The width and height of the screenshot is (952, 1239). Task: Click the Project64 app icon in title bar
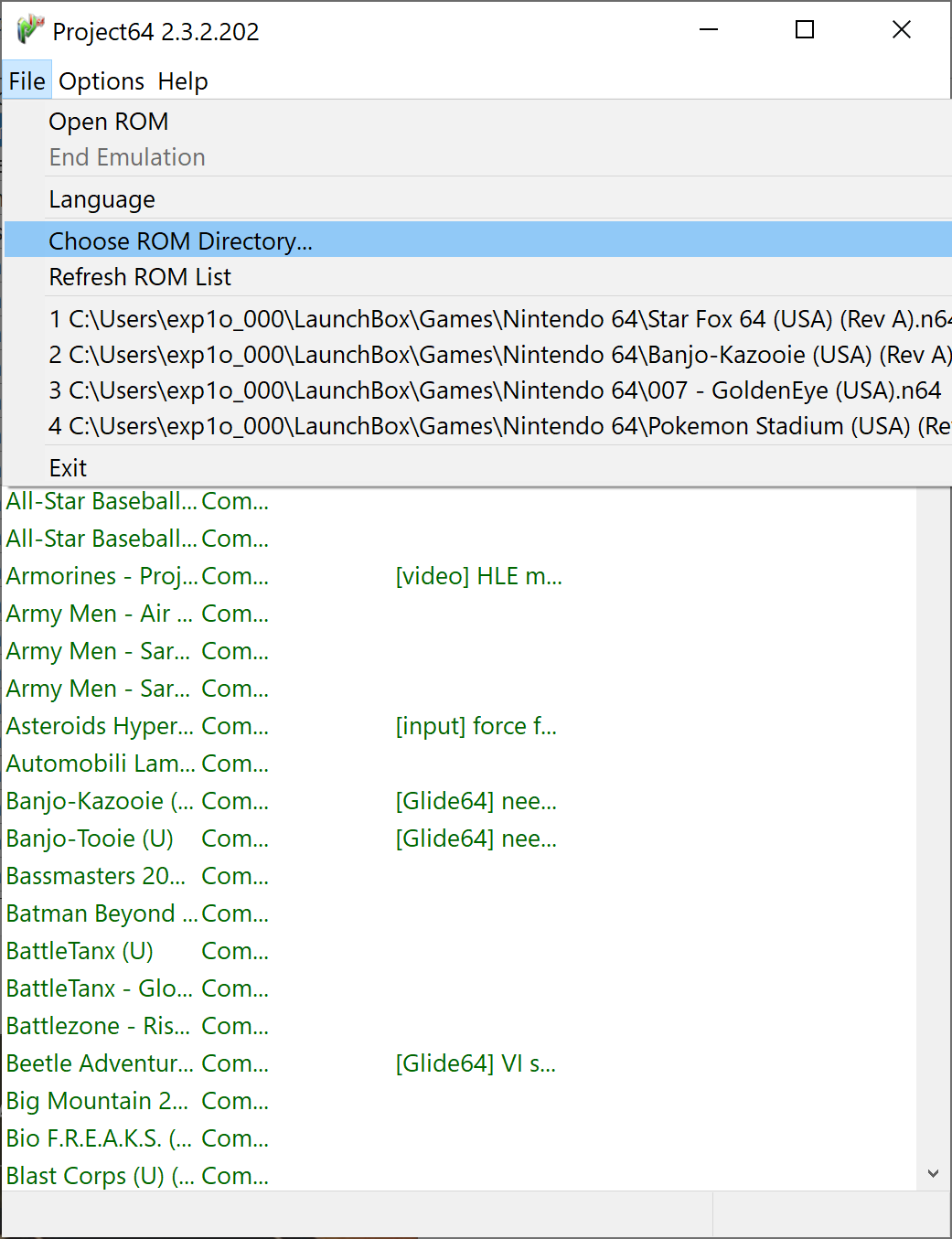click(x=29, y=30)
